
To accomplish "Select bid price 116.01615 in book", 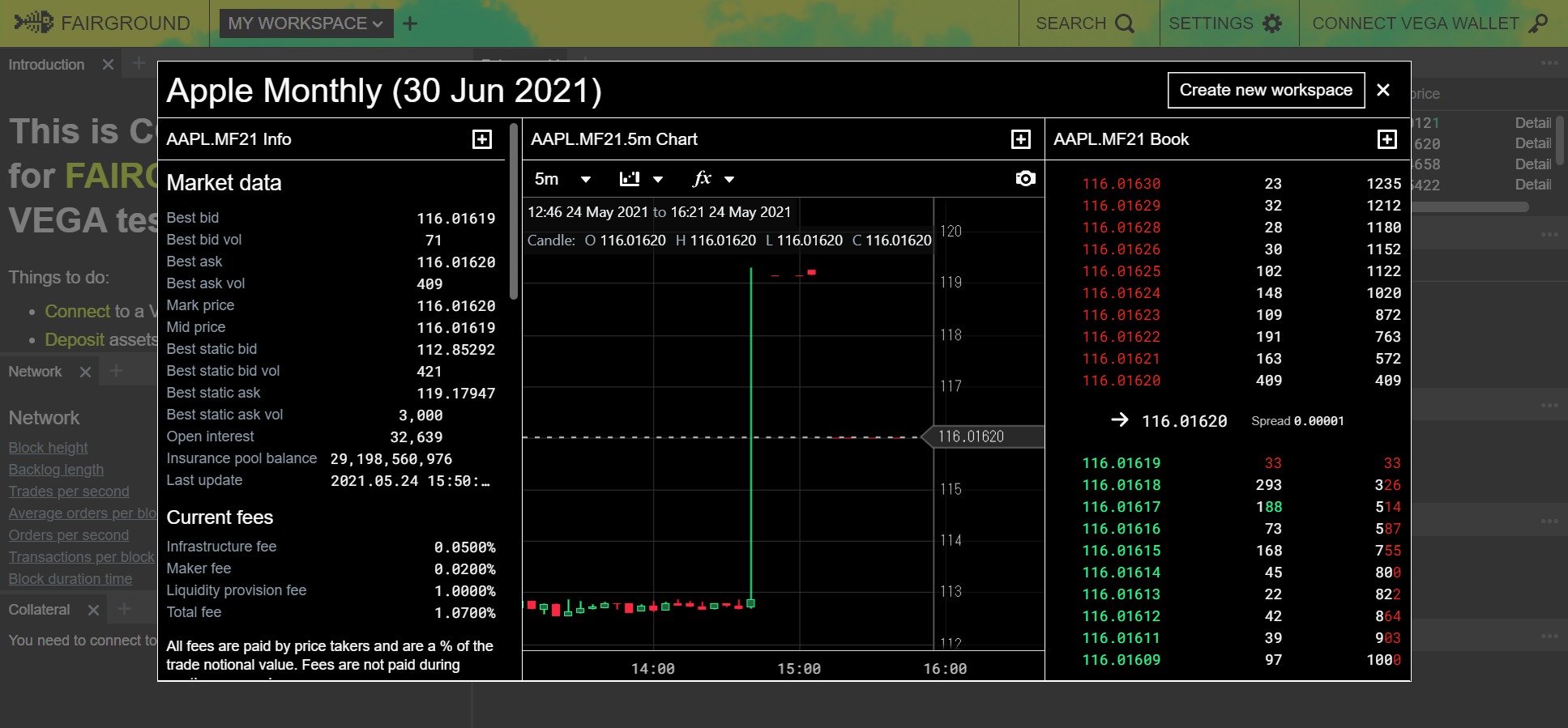I will [x=1122, y=551].
